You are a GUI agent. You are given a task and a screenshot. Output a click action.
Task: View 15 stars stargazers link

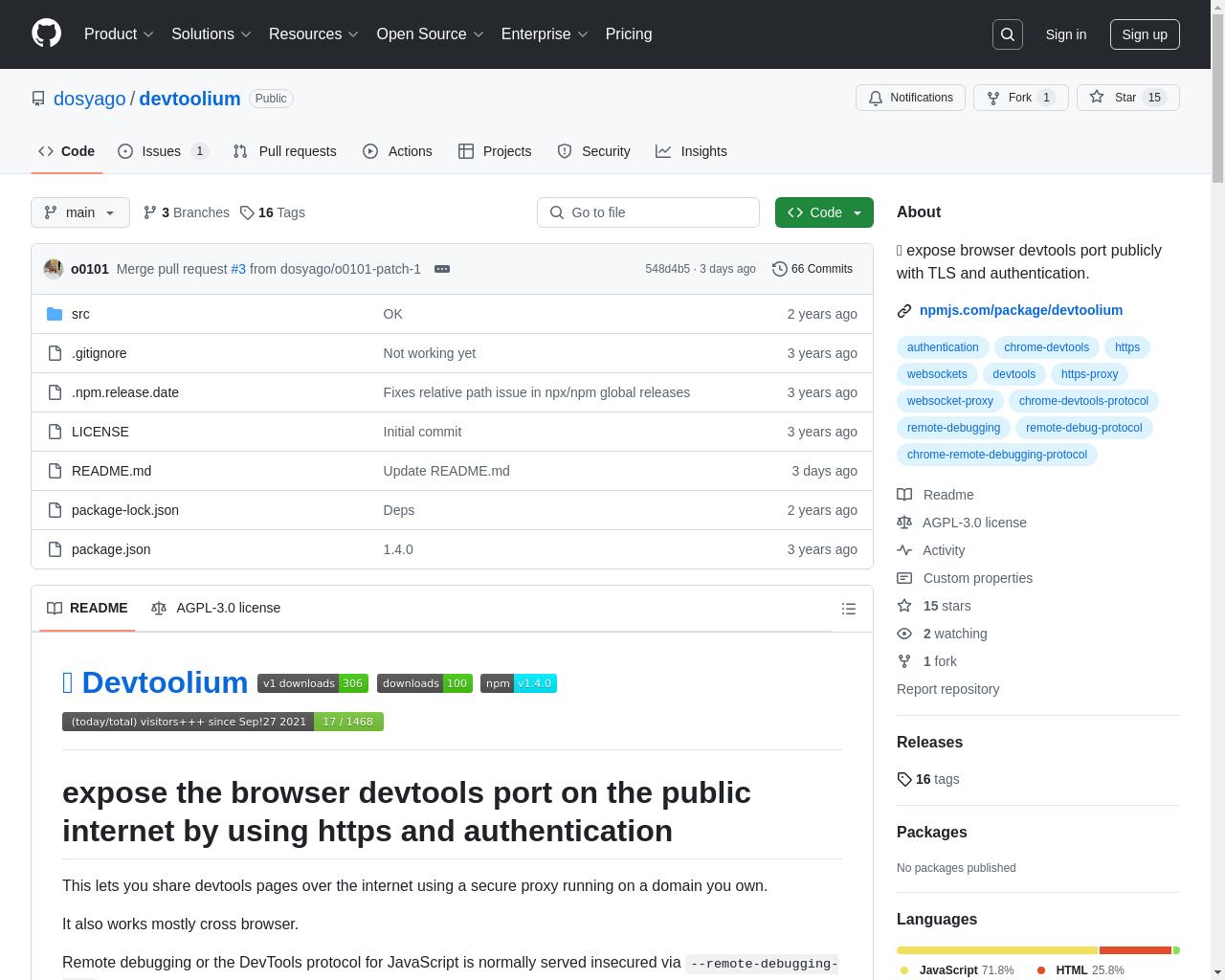934,606
